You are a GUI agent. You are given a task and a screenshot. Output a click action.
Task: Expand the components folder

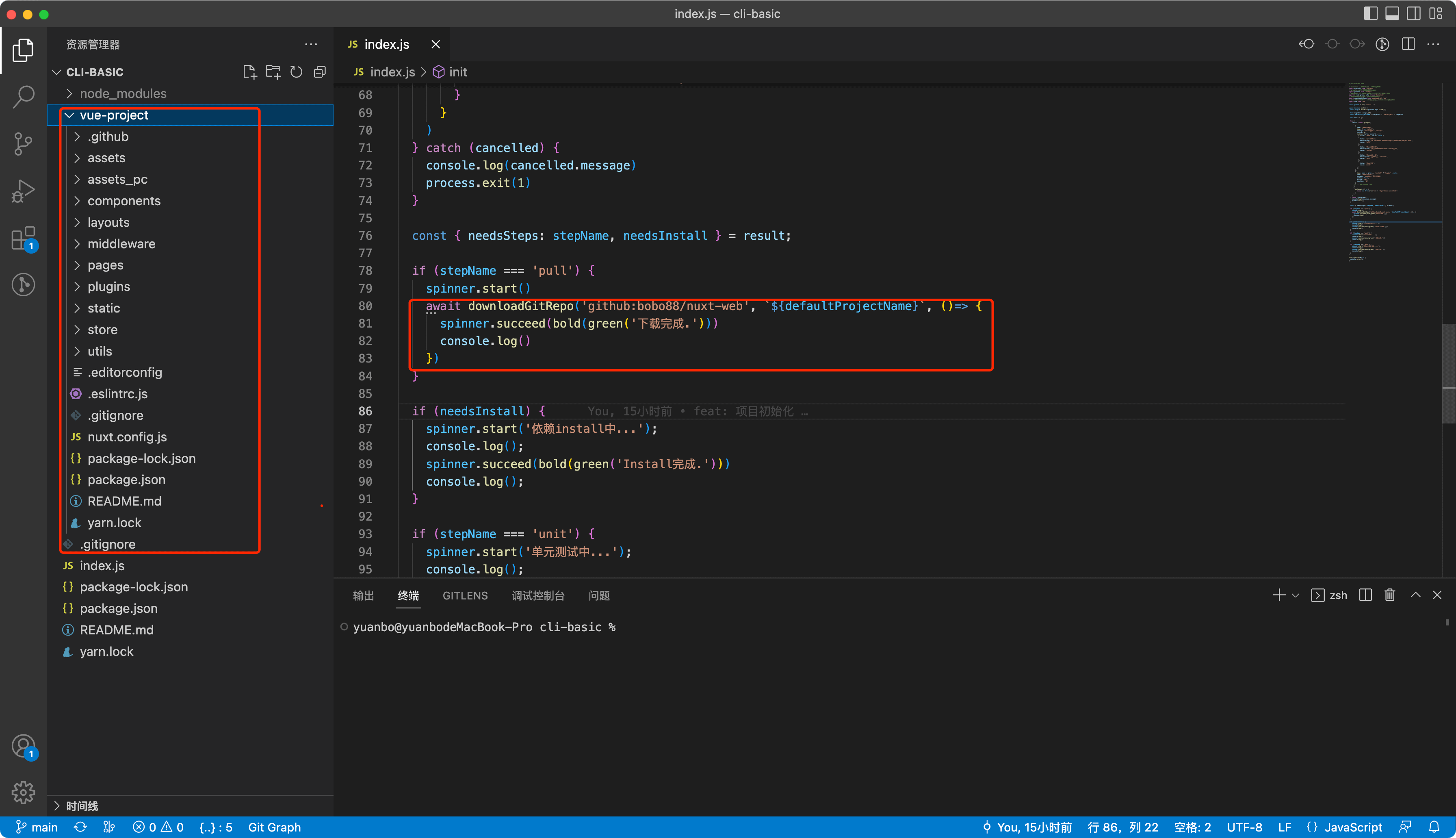190,201
